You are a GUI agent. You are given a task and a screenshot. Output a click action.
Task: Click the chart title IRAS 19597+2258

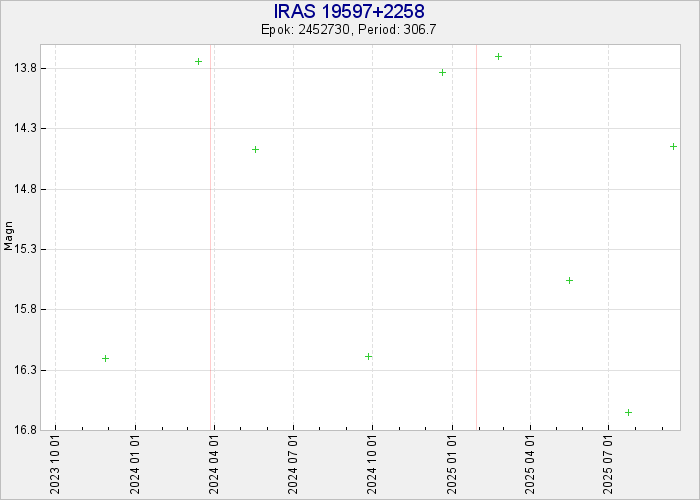[x=349, y=11]
